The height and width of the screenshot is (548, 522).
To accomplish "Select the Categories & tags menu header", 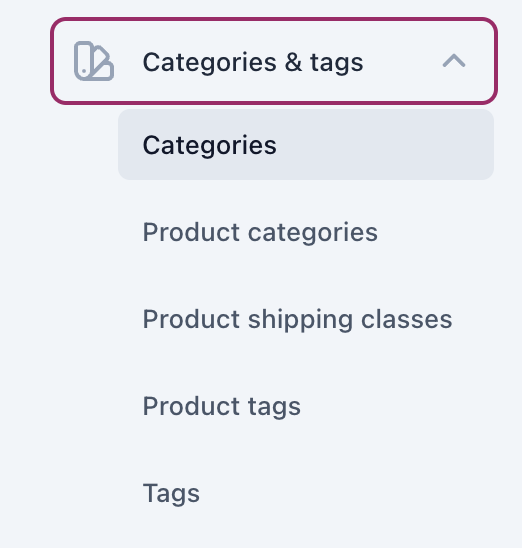I will coord(274,61).
